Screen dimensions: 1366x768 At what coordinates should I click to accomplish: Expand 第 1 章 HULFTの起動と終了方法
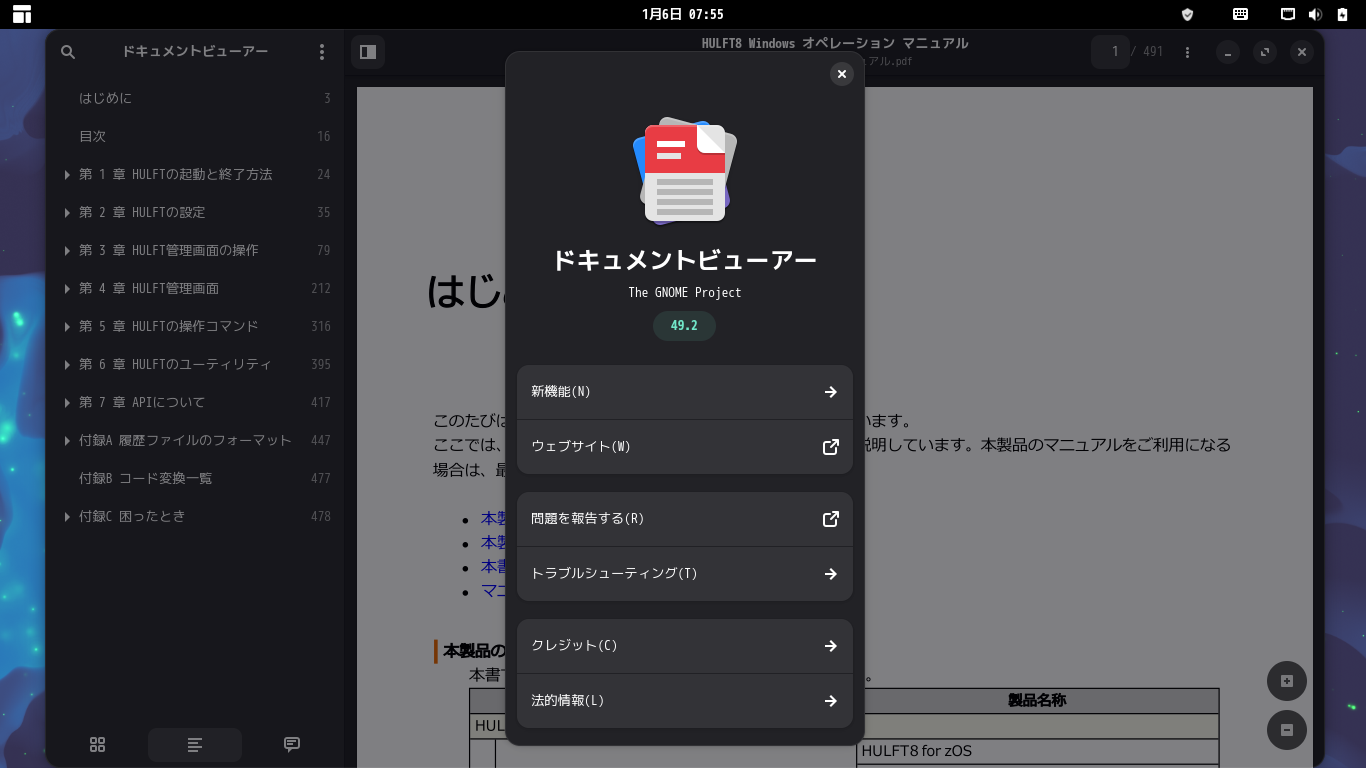[x=67, y=175]
